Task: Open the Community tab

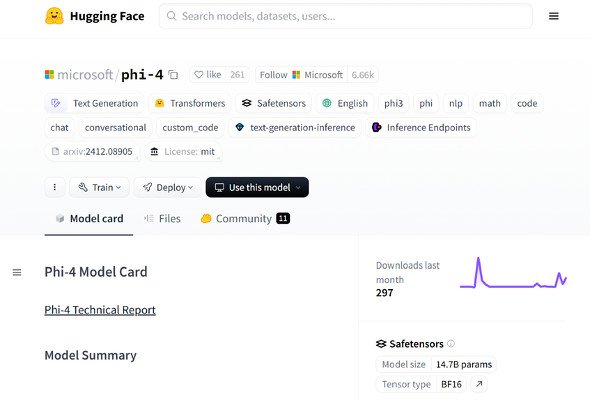Action: pos(245,219)
